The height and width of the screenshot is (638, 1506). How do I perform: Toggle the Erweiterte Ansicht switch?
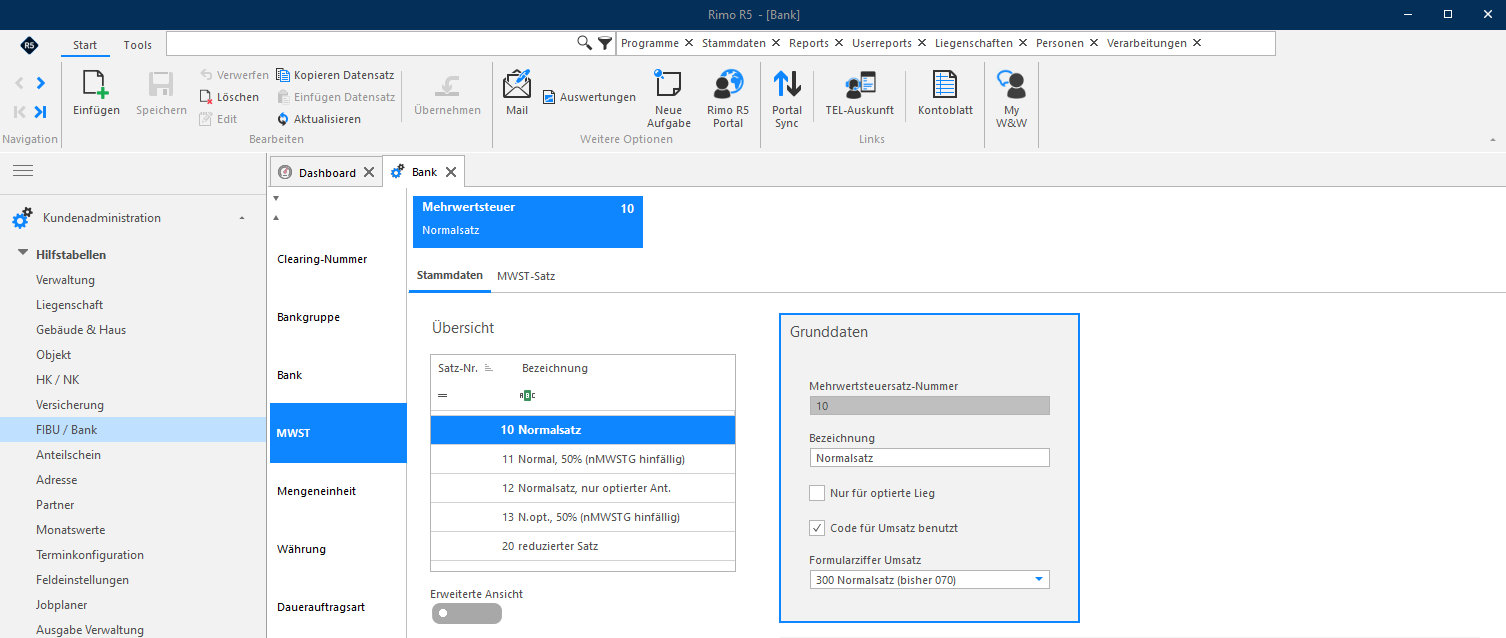pyautogui.click(x=466, y=613)
